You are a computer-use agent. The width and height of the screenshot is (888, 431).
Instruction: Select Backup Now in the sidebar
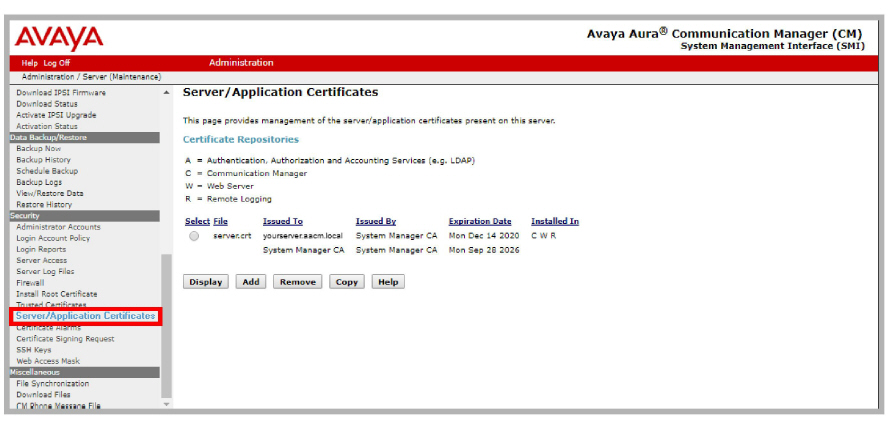tap(39, 148)
